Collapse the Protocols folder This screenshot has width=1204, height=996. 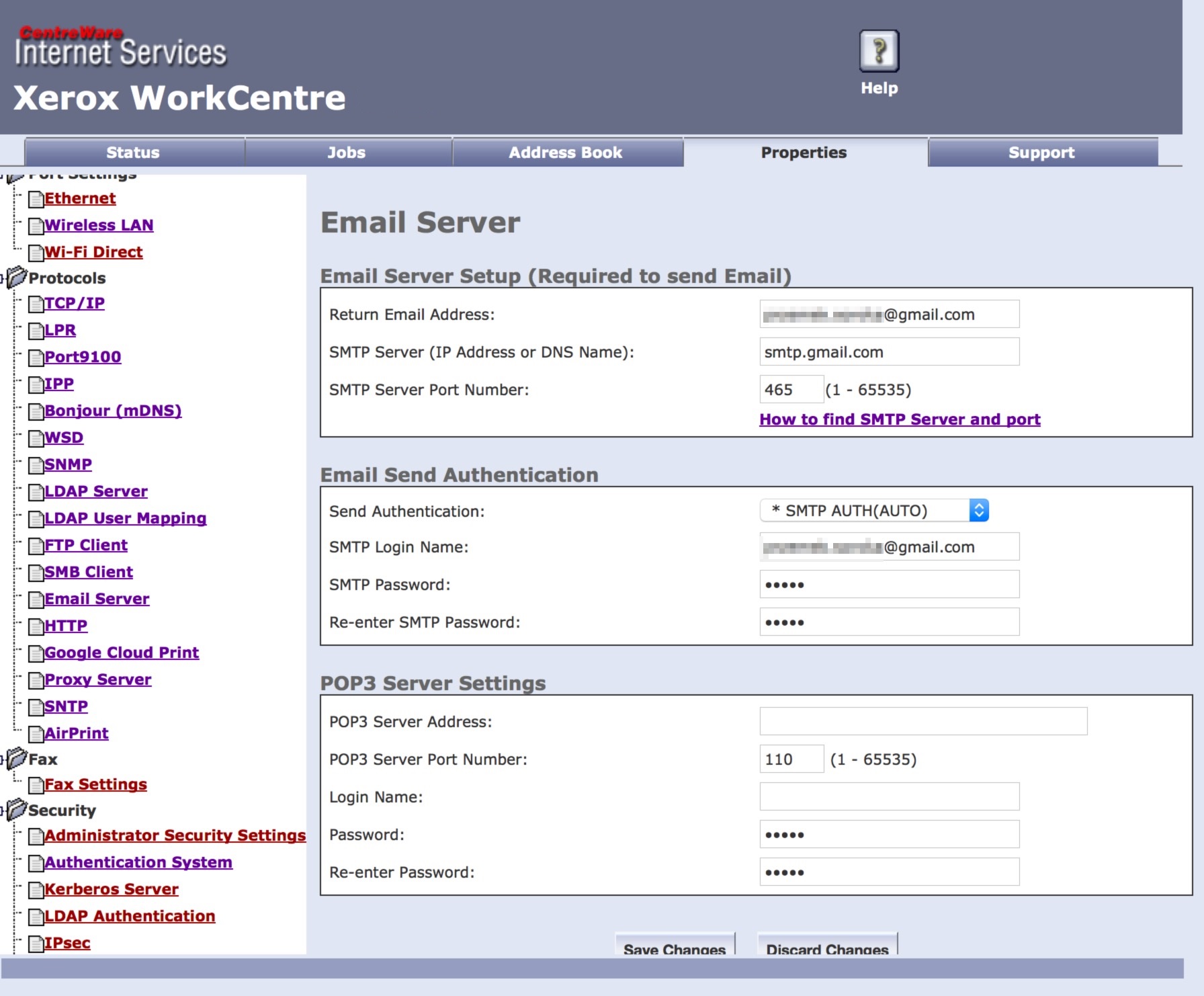point(15,277)
